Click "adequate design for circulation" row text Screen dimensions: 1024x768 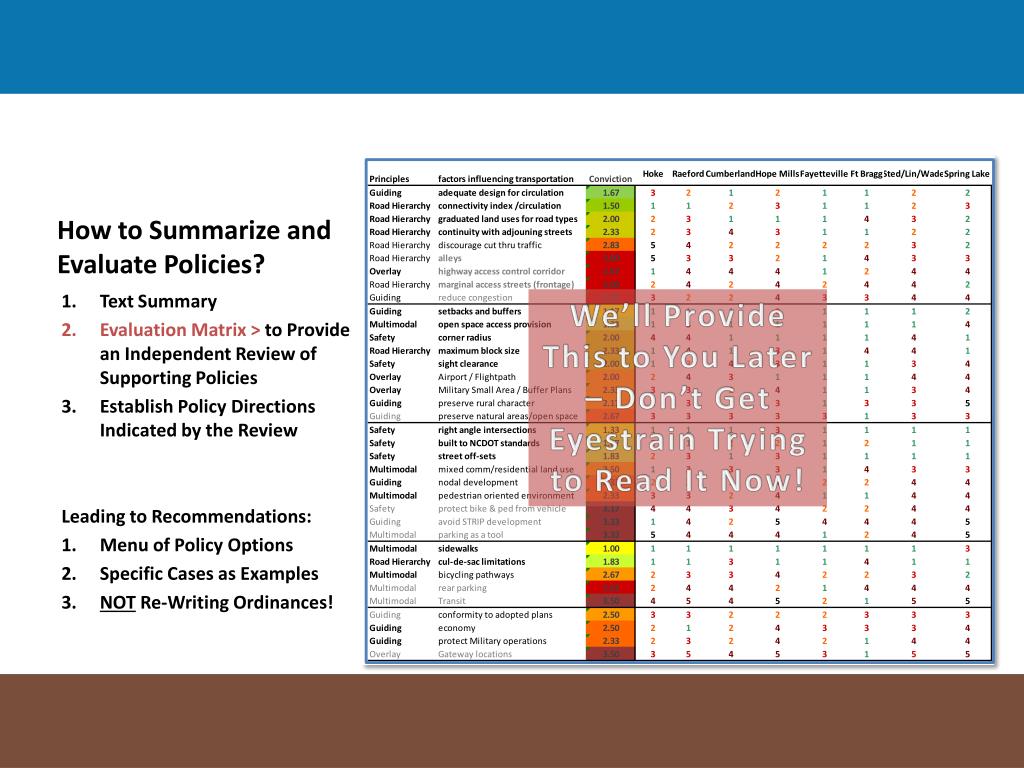(x=500, y=193)
